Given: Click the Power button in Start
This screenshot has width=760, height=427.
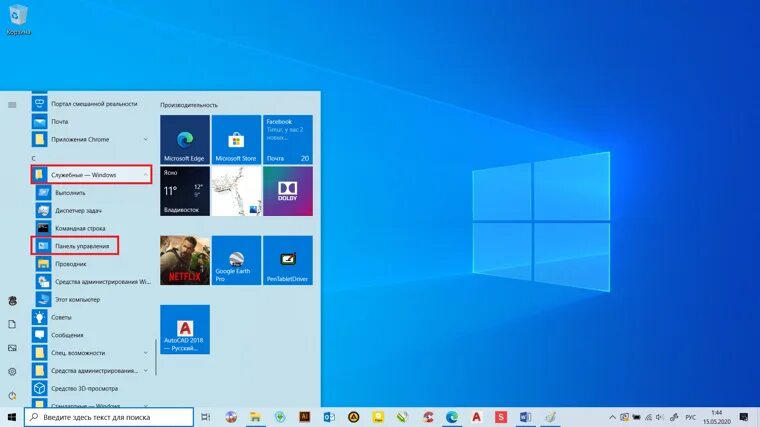Looking at the screenshot, I should (x=12, y=395).
